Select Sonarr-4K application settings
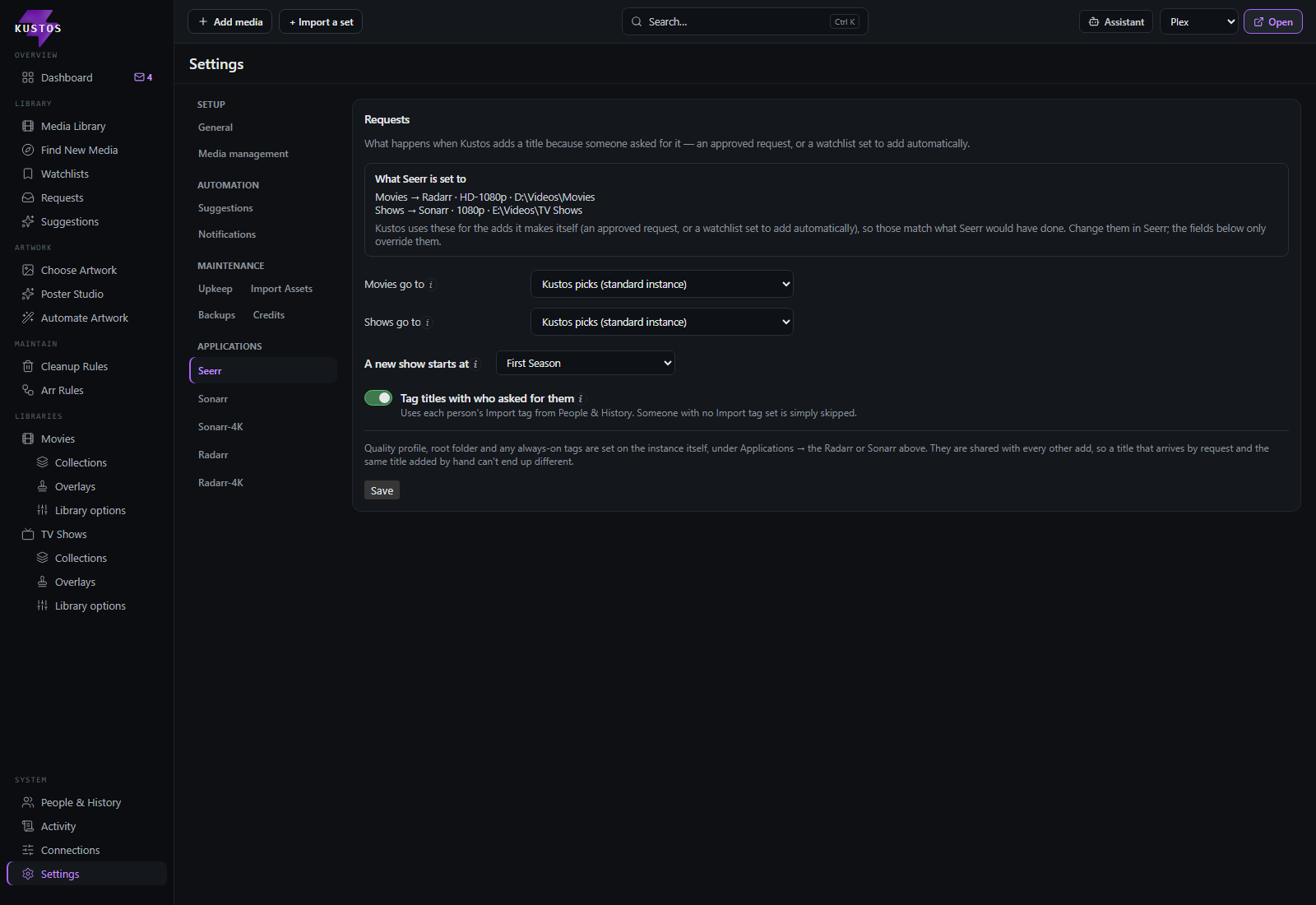This screenshot has height=905, width=1316. pyautogui.click(x=263, y=427)
